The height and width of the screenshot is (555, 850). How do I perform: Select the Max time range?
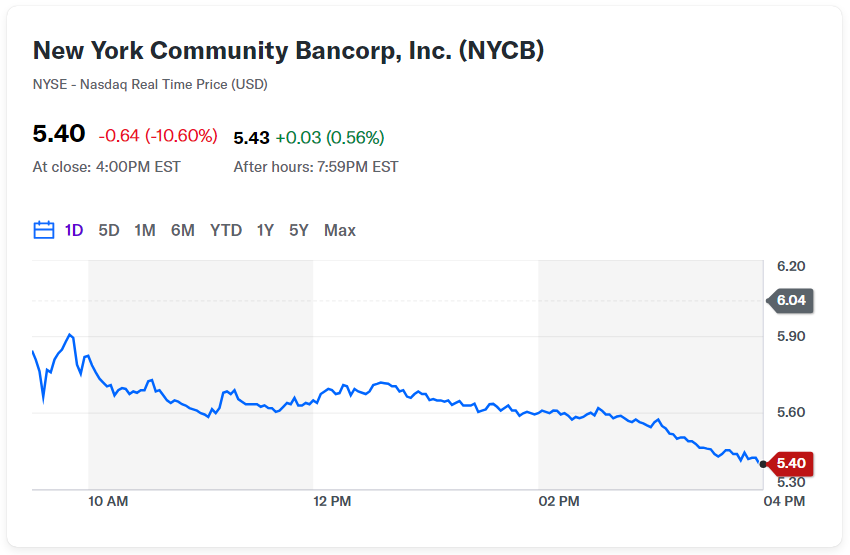point(340,230)
